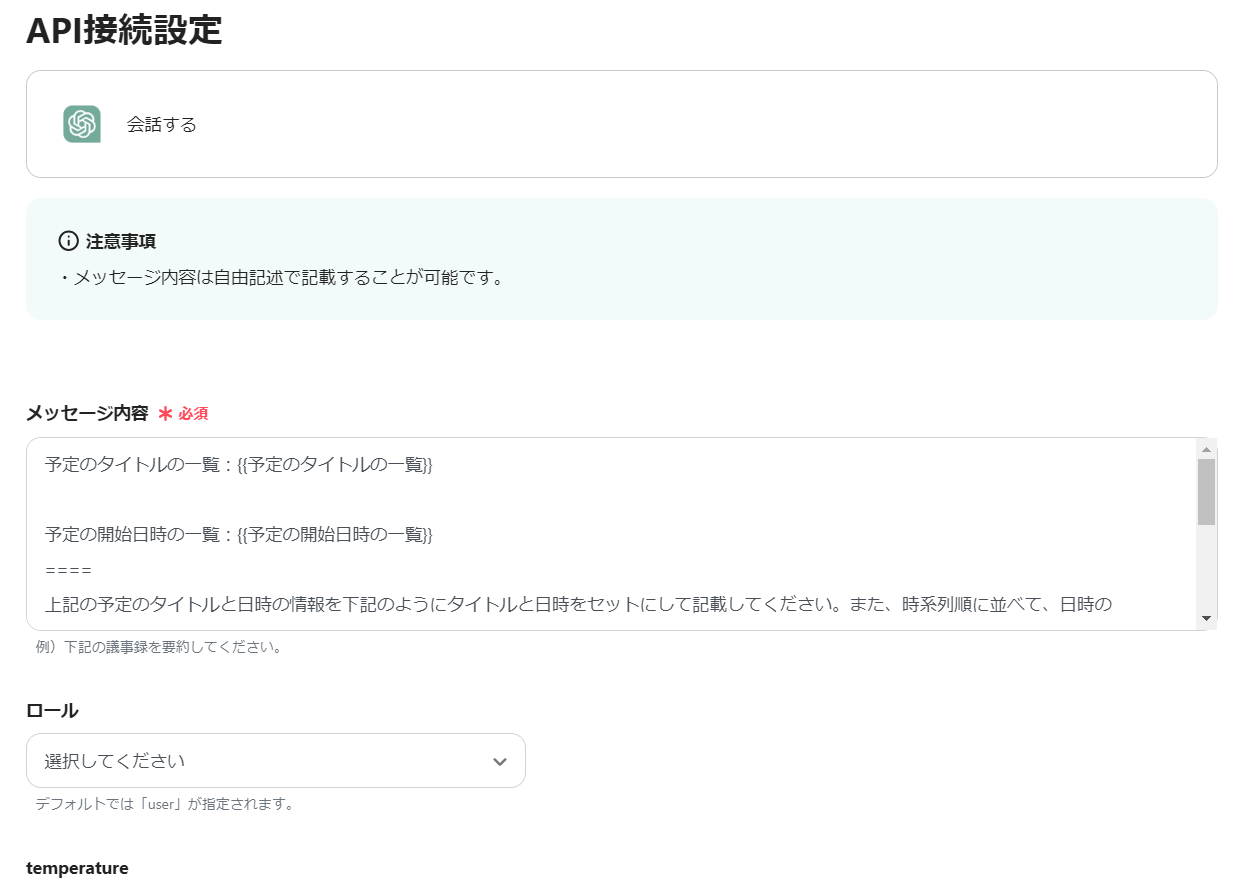Click the line starting 上記の予定のタイトルと日時の情報
The image size is (1242, 878).
[578, 604]
